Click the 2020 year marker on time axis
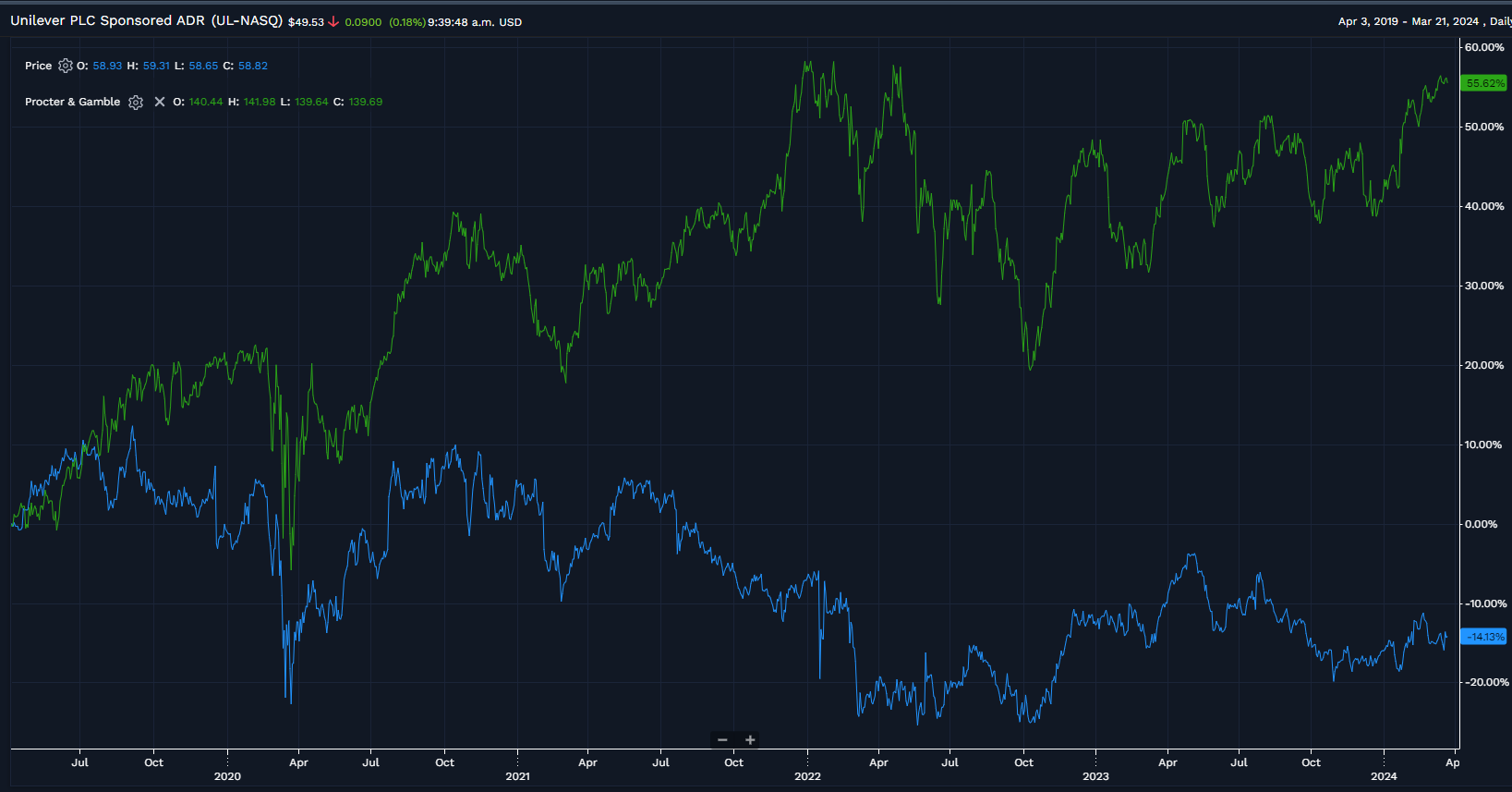This screenshot has height=792, width=1512. point(227,776)
